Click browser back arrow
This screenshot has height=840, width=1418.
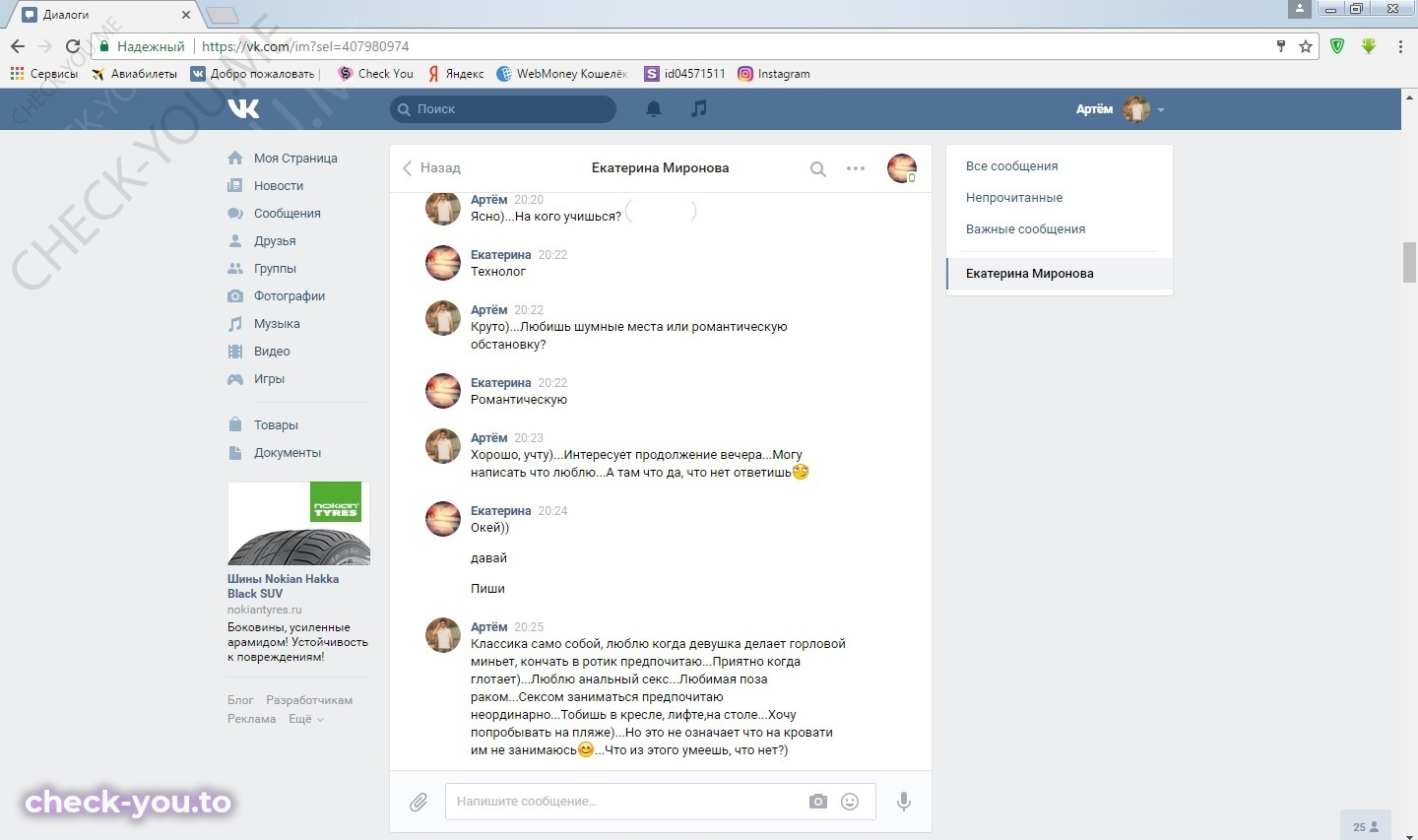click(18, 46)
